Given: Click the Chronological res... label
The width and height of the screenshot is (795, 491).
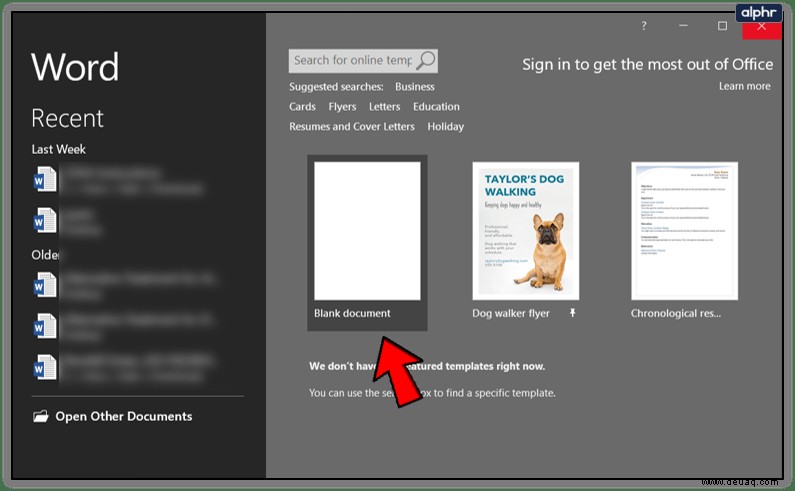Looking at the screenshot, I should [x=675, y=313].
